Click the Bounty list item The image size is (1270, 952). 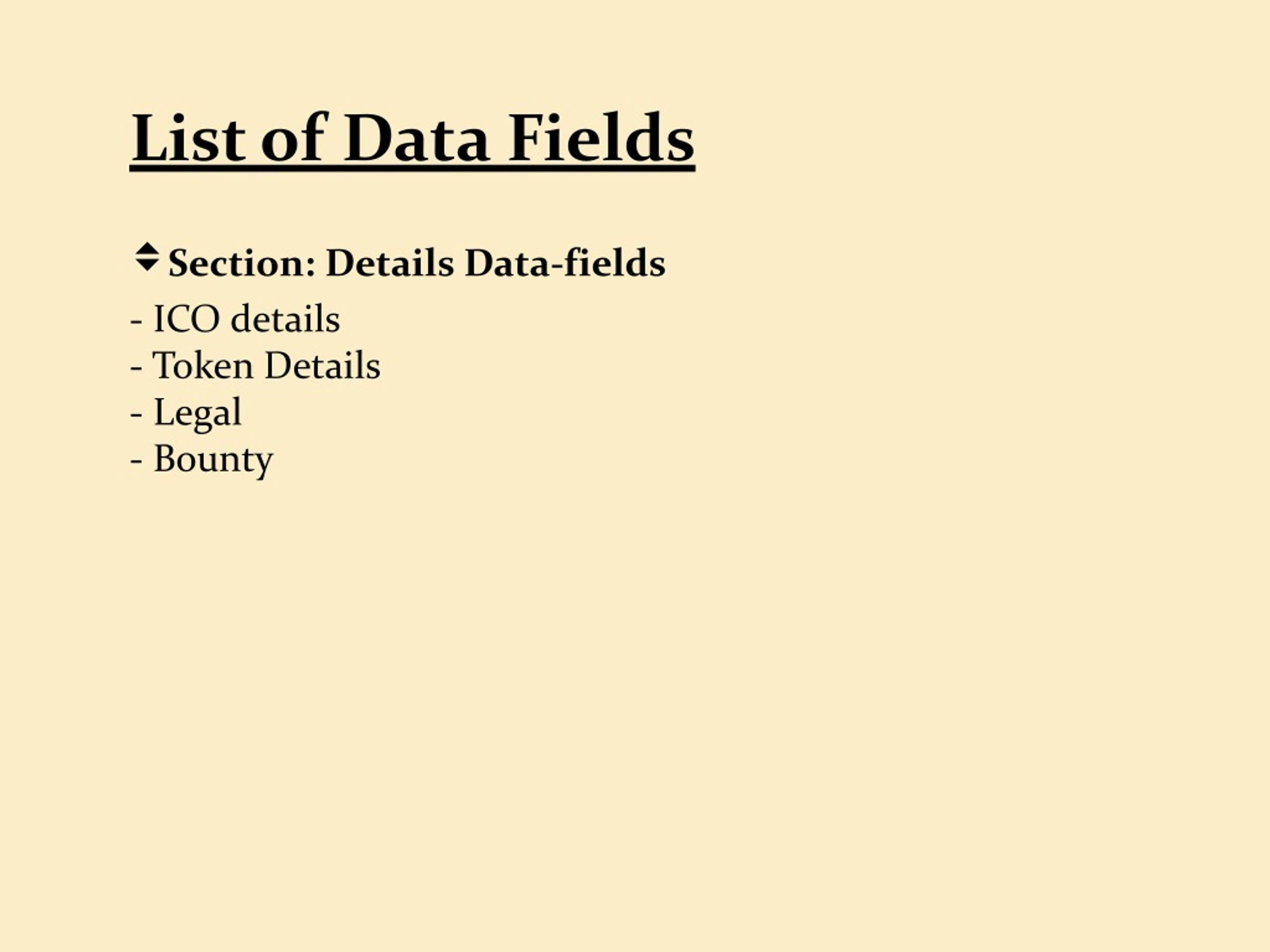(201, 459)
